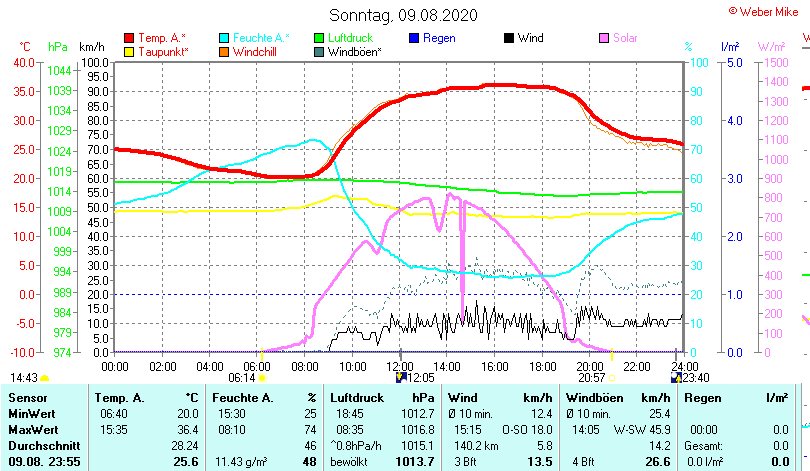Viewport: 810px width, 471px height.
Task: Click the Gesamt: rain total label
Action: 704,446
